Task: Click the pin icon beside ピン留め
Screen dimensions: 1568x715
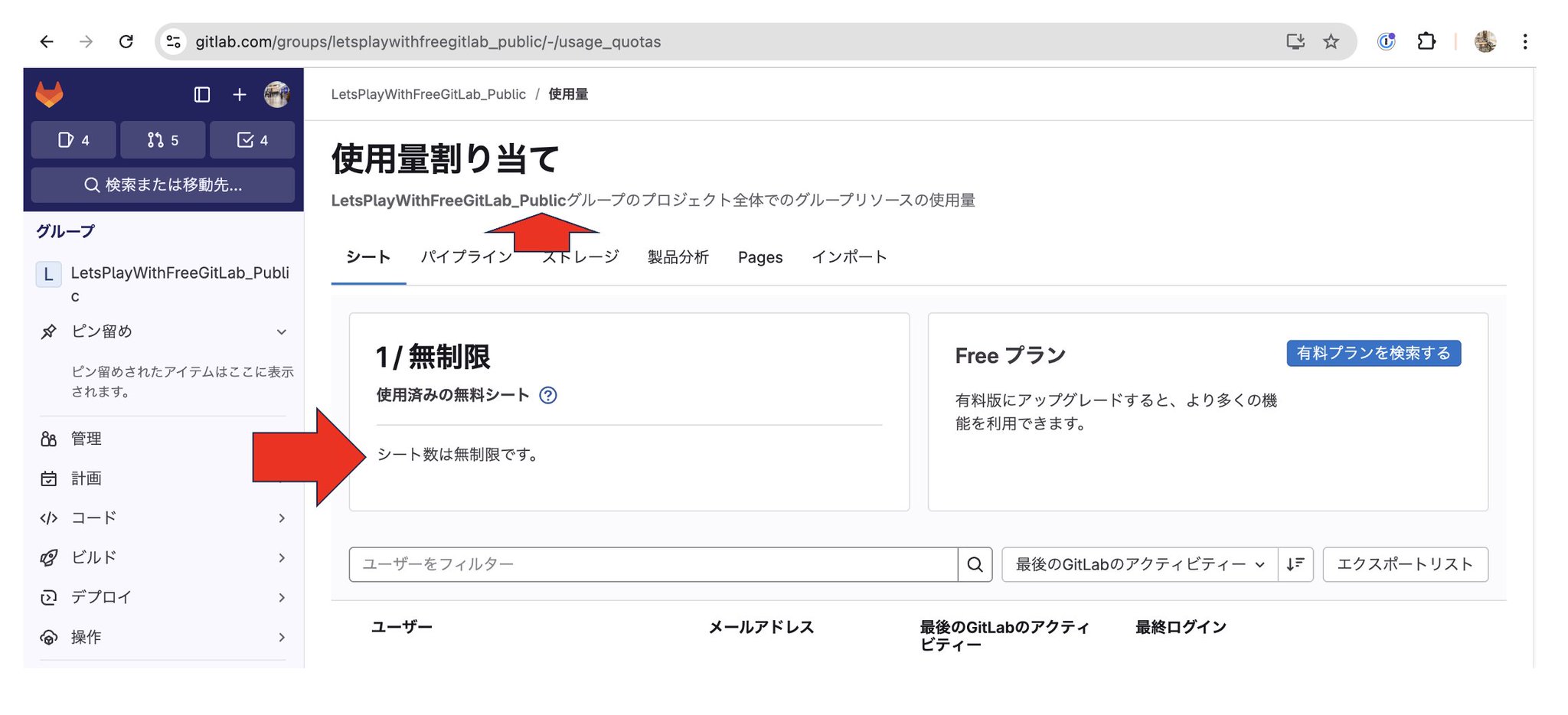Action: pyautogui.click(x=48, y=331)
